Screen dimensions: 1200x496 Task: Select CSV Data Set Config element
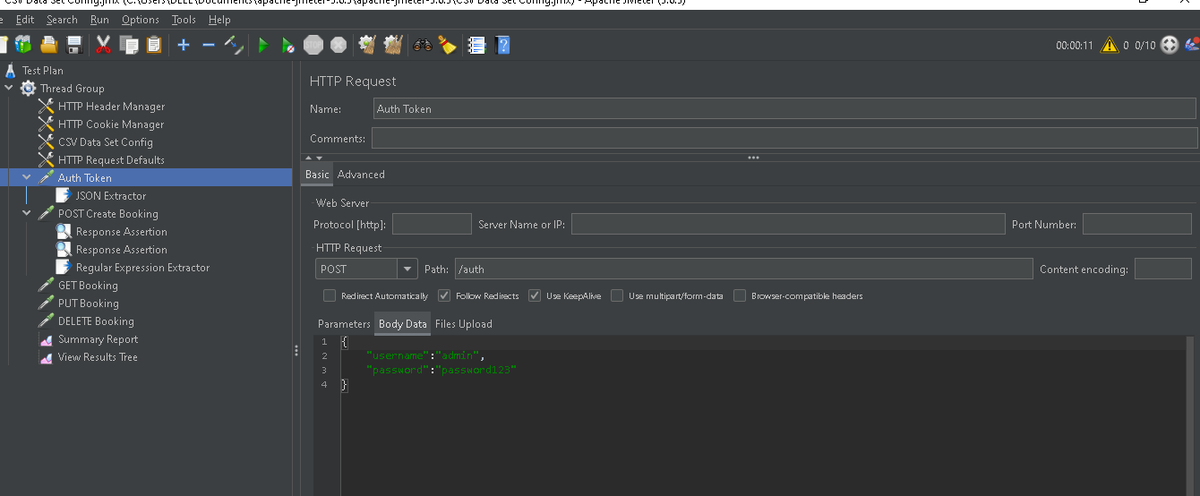(x=105, y=142)
